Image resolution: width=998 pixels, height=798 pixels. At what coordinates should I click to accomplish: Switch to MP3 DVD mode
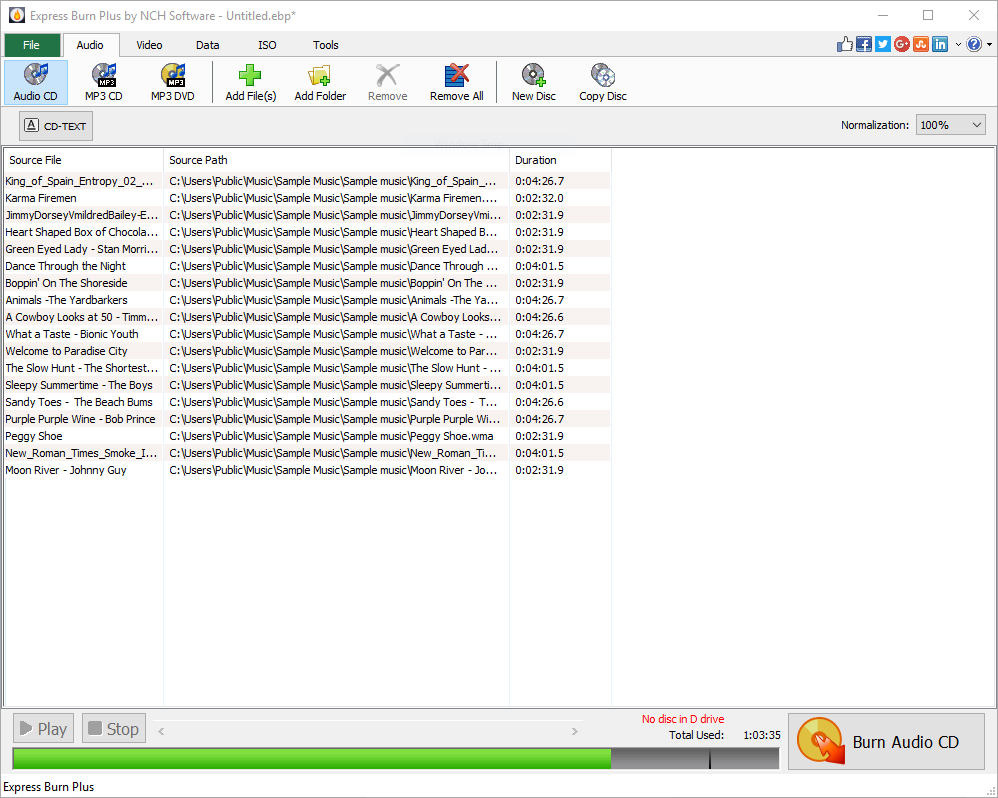(171, 81)
